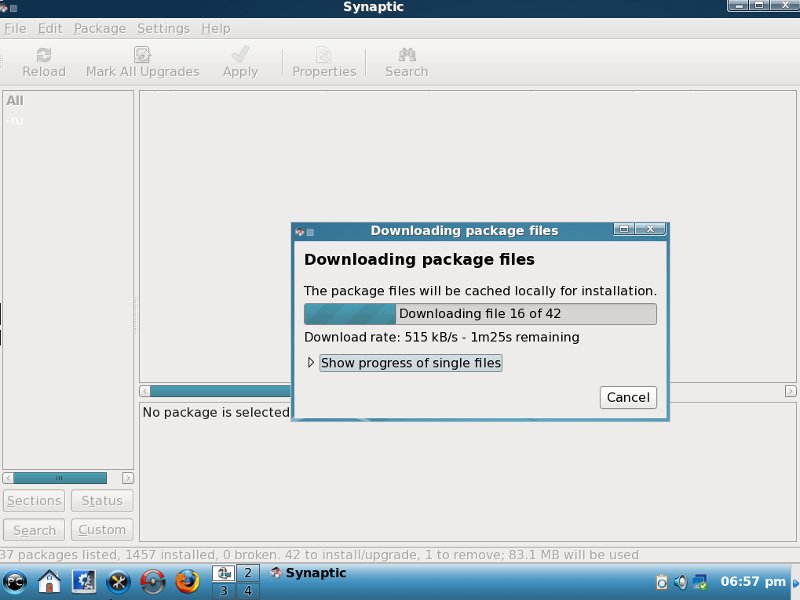
Task: Click the download progress bar
Action: (480, 314)
